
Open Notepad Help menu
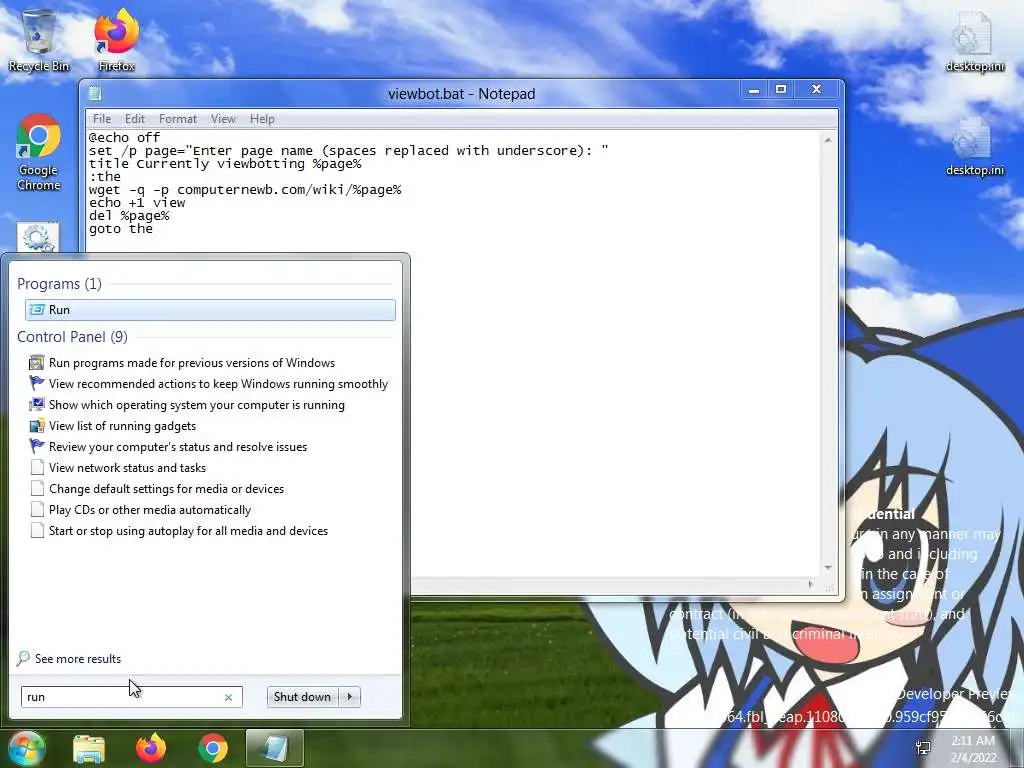(x=262, y=119)
